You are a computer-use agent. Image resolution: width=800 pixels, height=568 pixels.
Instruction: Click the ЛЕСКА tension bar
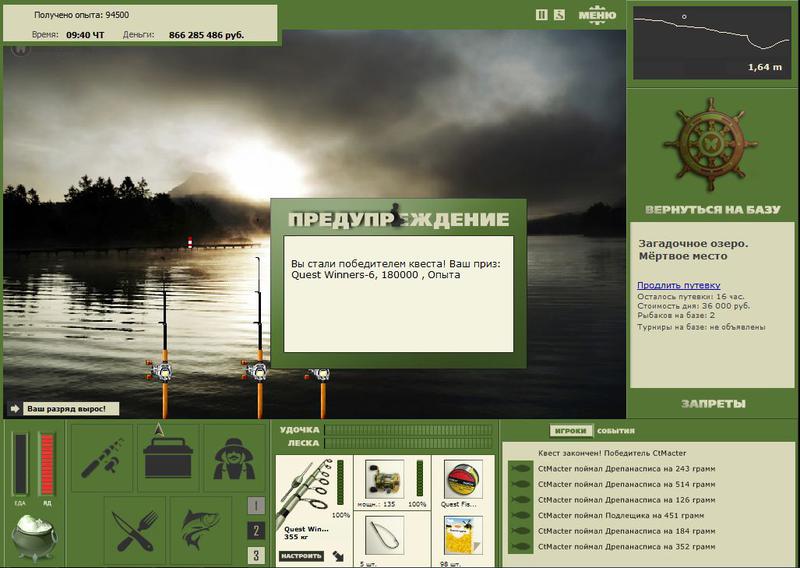click(x=408, y=443)
